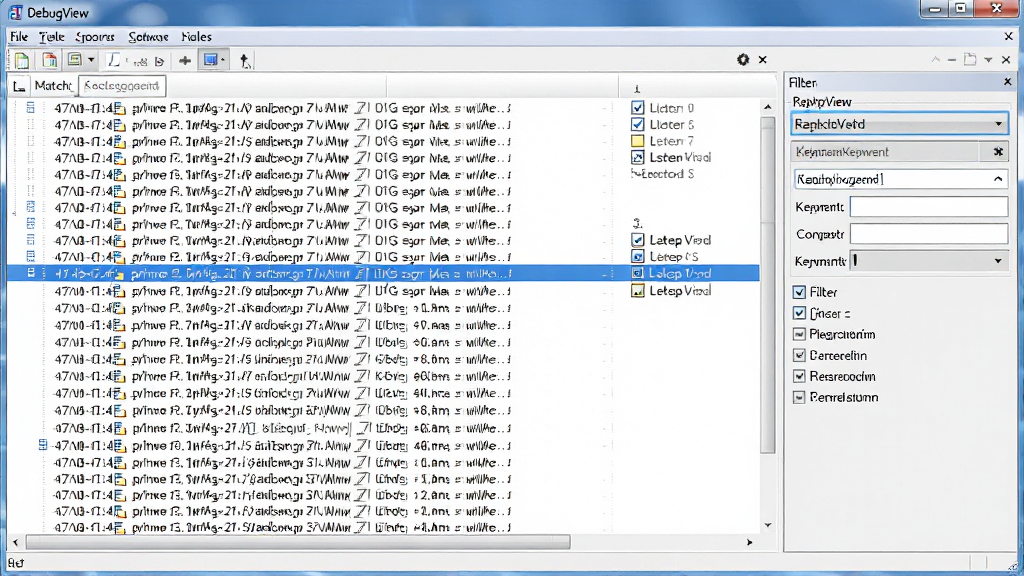Click the log list's scroll-down arrow
Viewport: 1024px width, 576px height.
pos(768,525)
